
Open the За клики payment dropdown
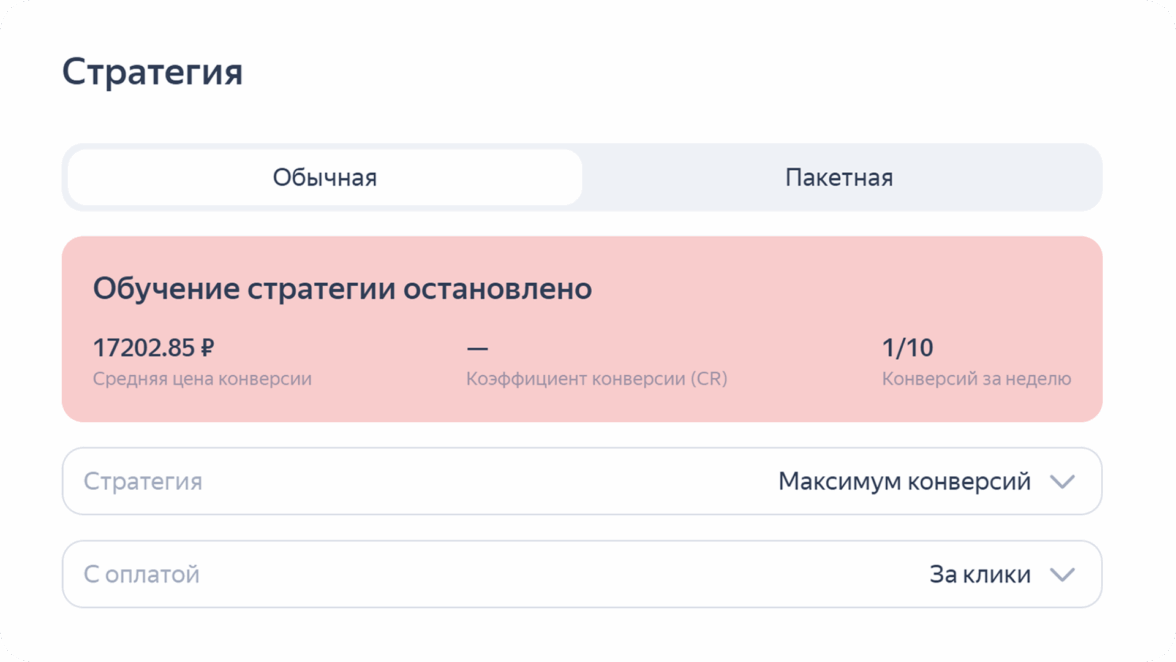pyautogui.click(x=582, y=574)
